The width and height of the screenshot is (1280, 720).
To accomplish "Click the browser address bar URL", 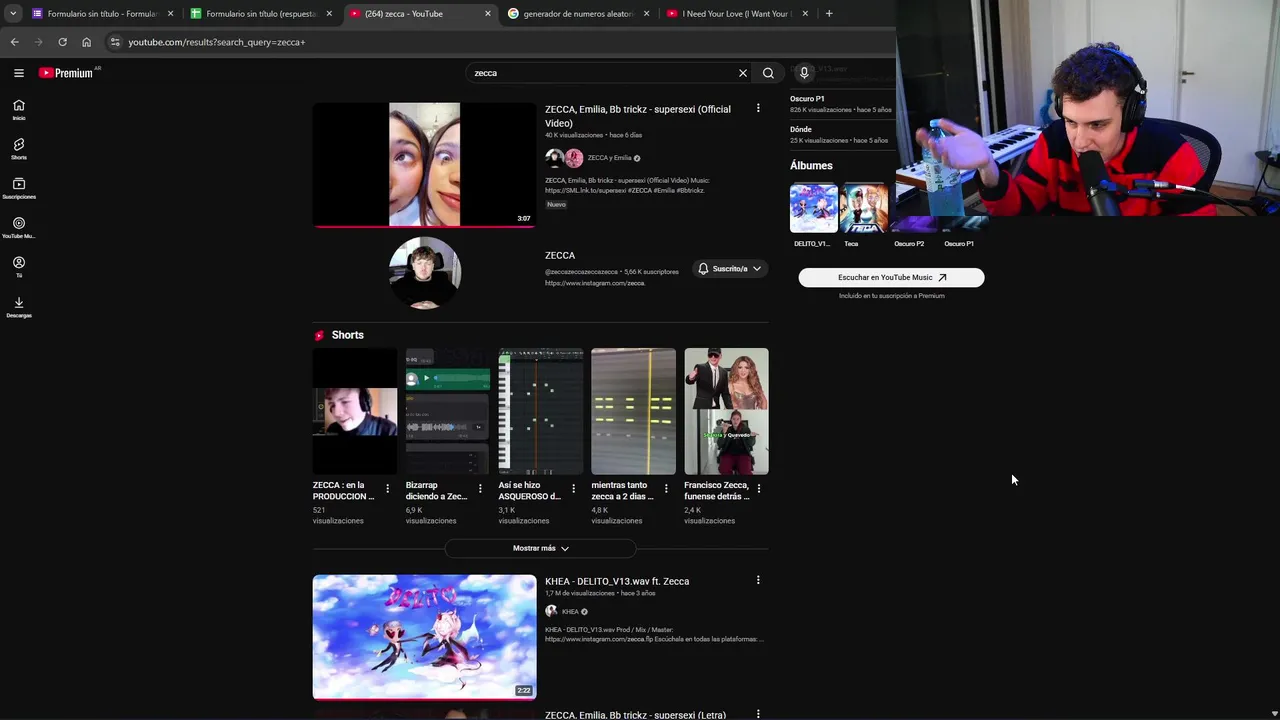I will (217, 42).
